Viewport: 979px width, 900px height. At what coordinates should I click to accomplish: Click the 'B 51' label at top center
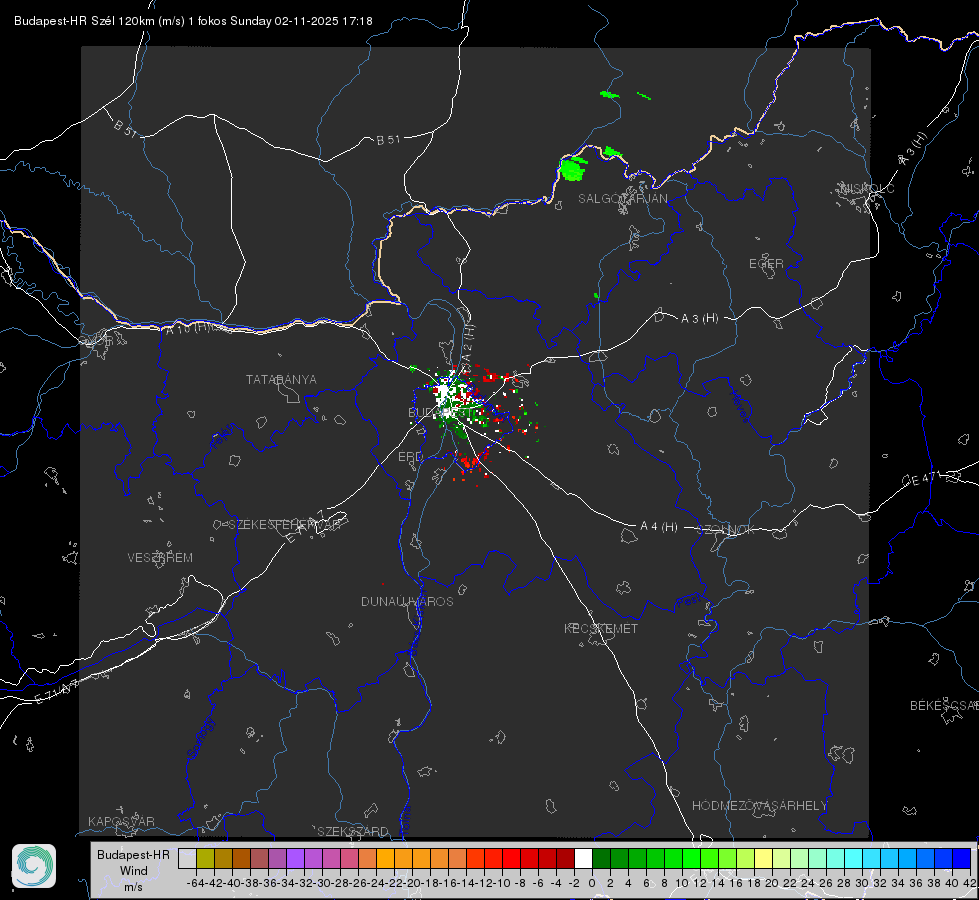click(x=388, y=140)
